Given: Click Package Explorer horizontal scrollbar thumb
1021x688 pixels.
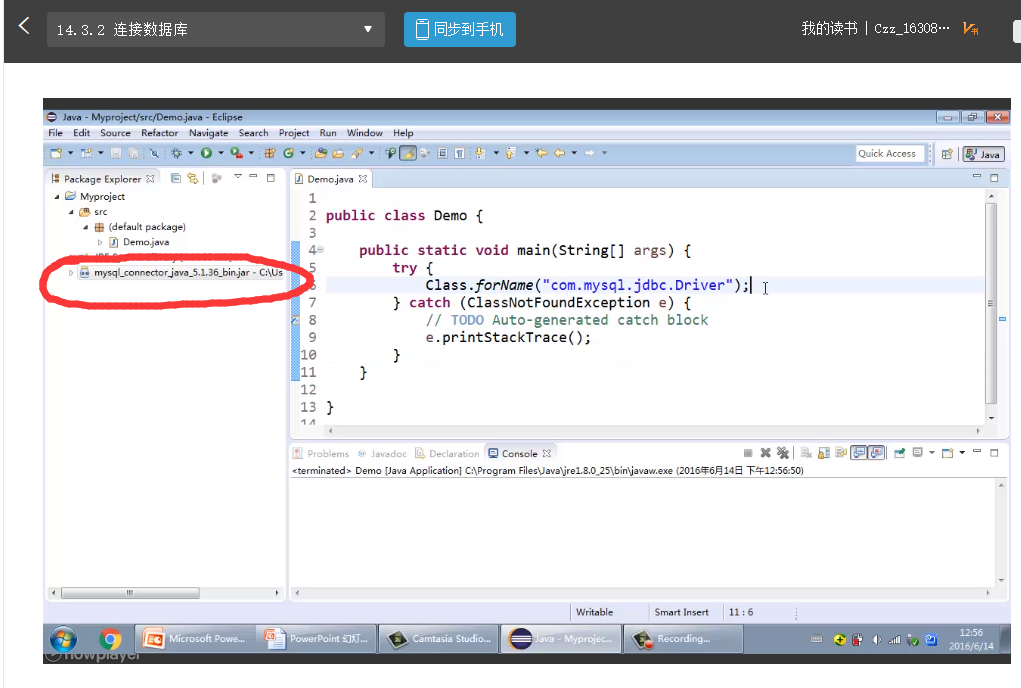Looking at the screenshot, I should click(x=130, y=593).
